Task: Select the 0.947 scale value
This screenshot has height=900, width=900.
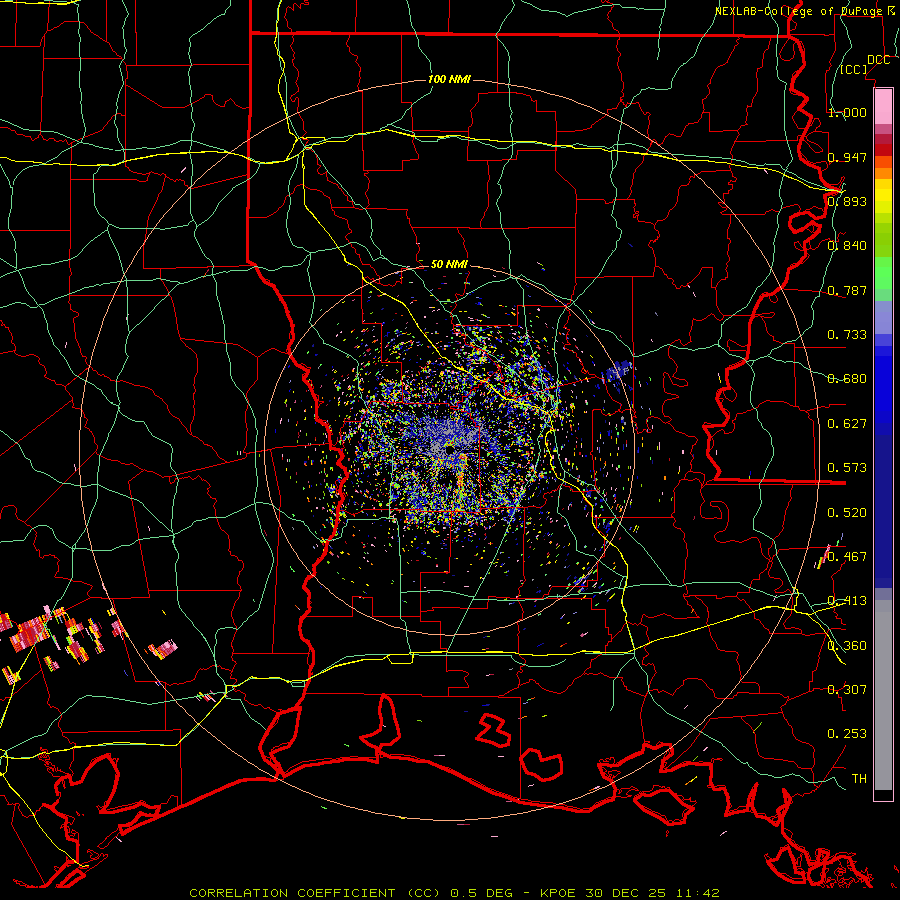Action: (847, 157)
